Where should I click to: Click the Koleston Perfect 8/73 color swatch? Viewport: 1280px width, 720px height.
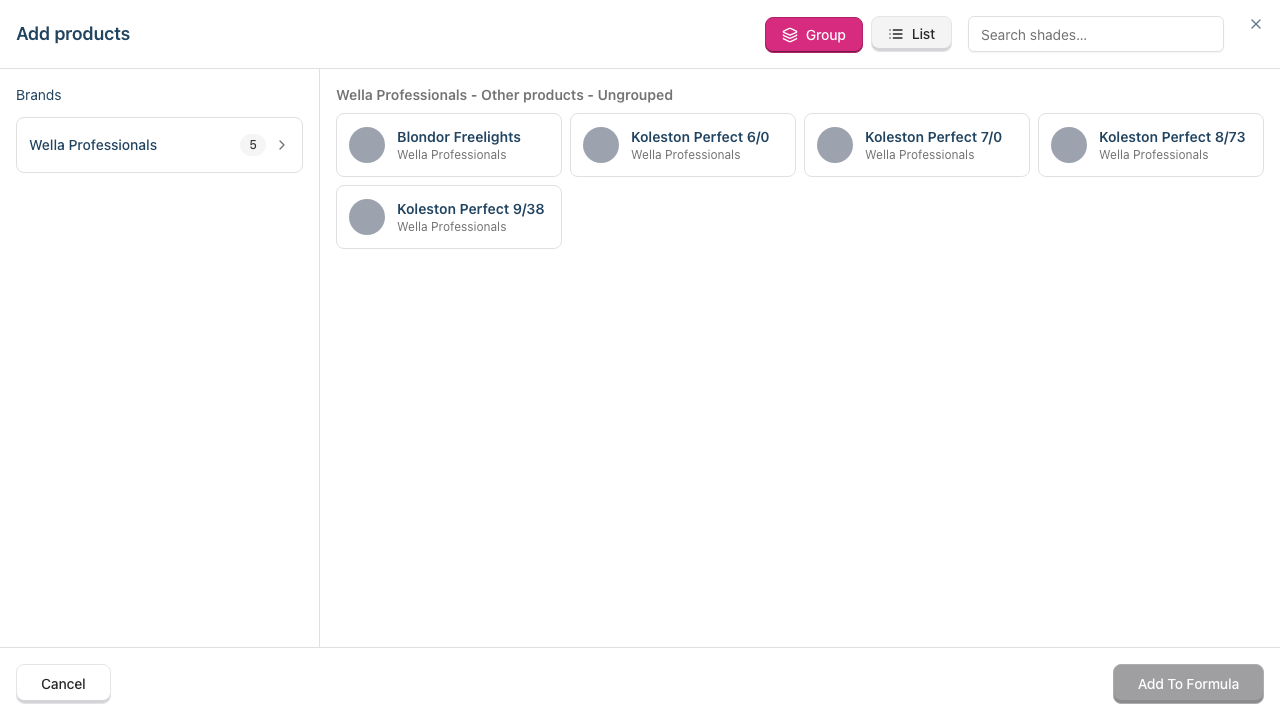tap(1069, 145)
